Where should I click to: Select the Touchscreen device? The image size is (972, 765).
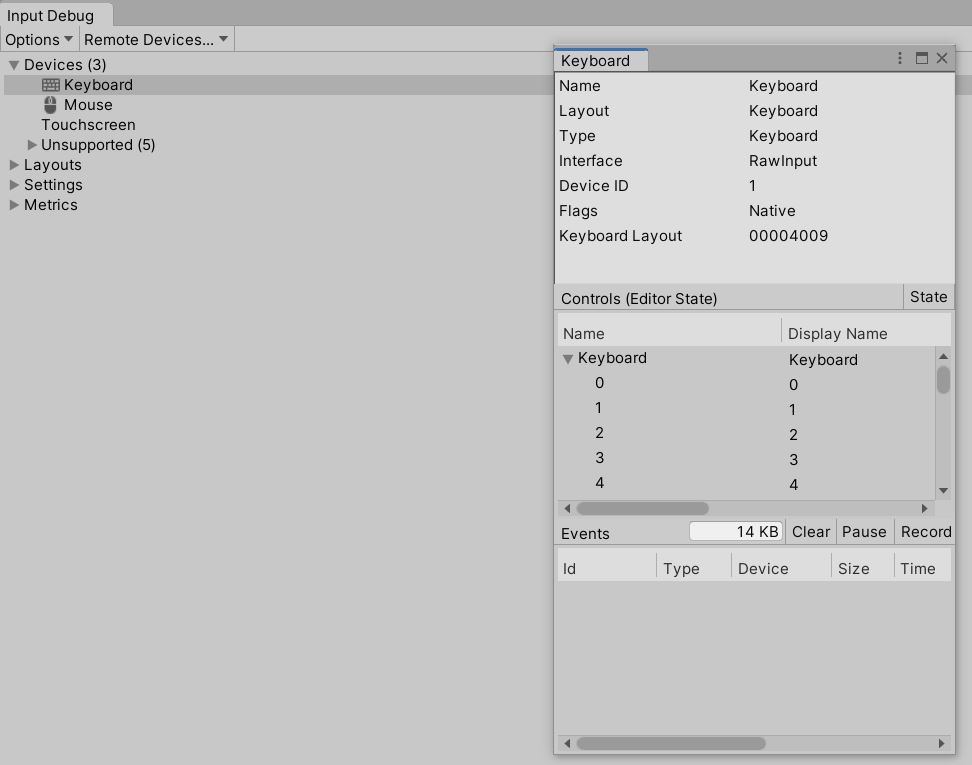click(x=88, y=125)
